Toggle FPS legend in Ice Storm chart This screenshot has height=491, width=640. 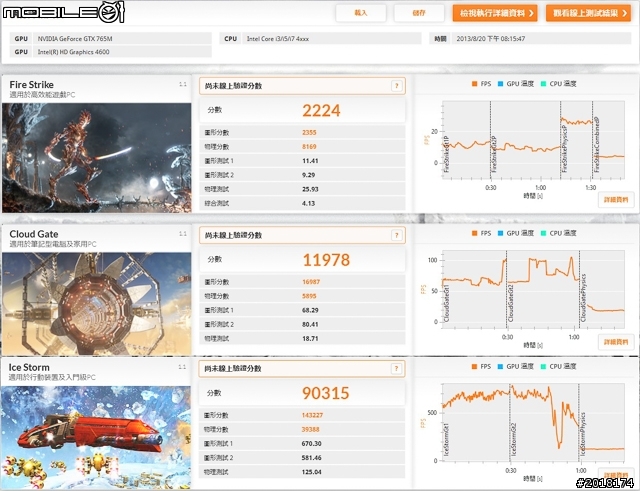(x=482, y=367)
